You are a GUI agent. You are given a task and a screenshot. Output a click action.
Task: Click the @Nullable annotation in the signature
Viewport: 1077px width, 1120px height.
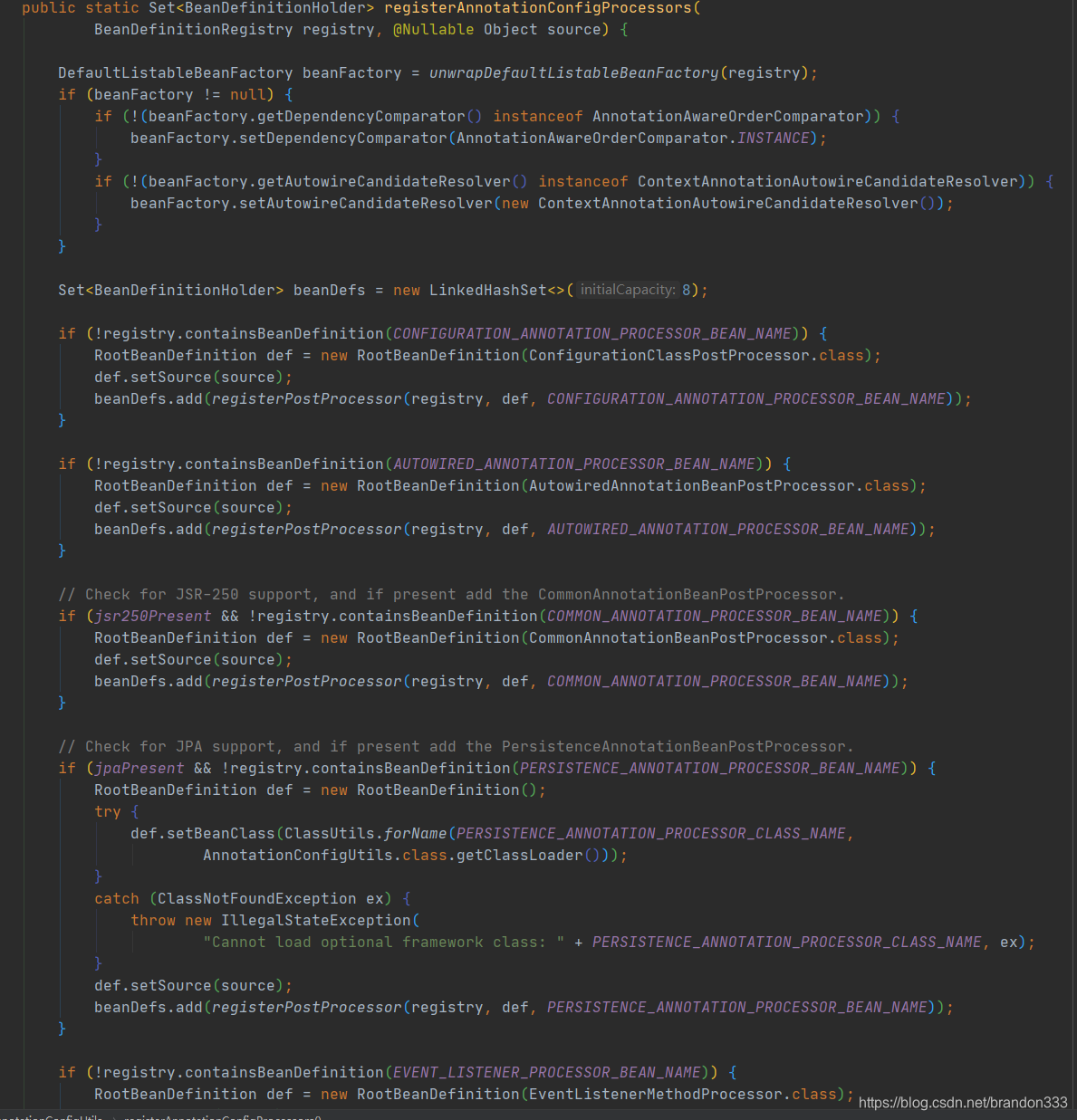pyautogui.click(x=434, y=30)
